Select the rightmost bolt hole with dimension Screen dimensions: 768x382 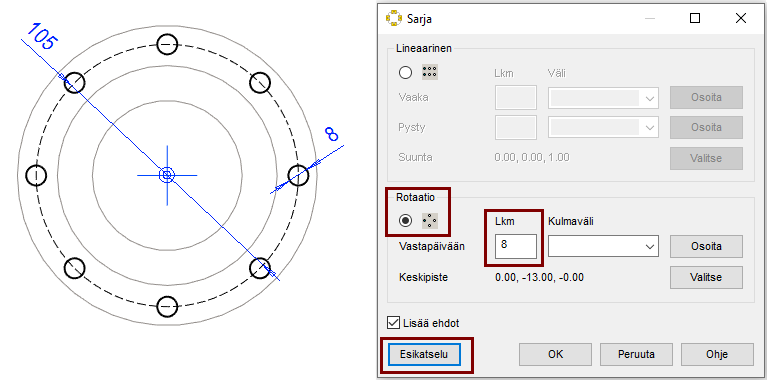298,175
